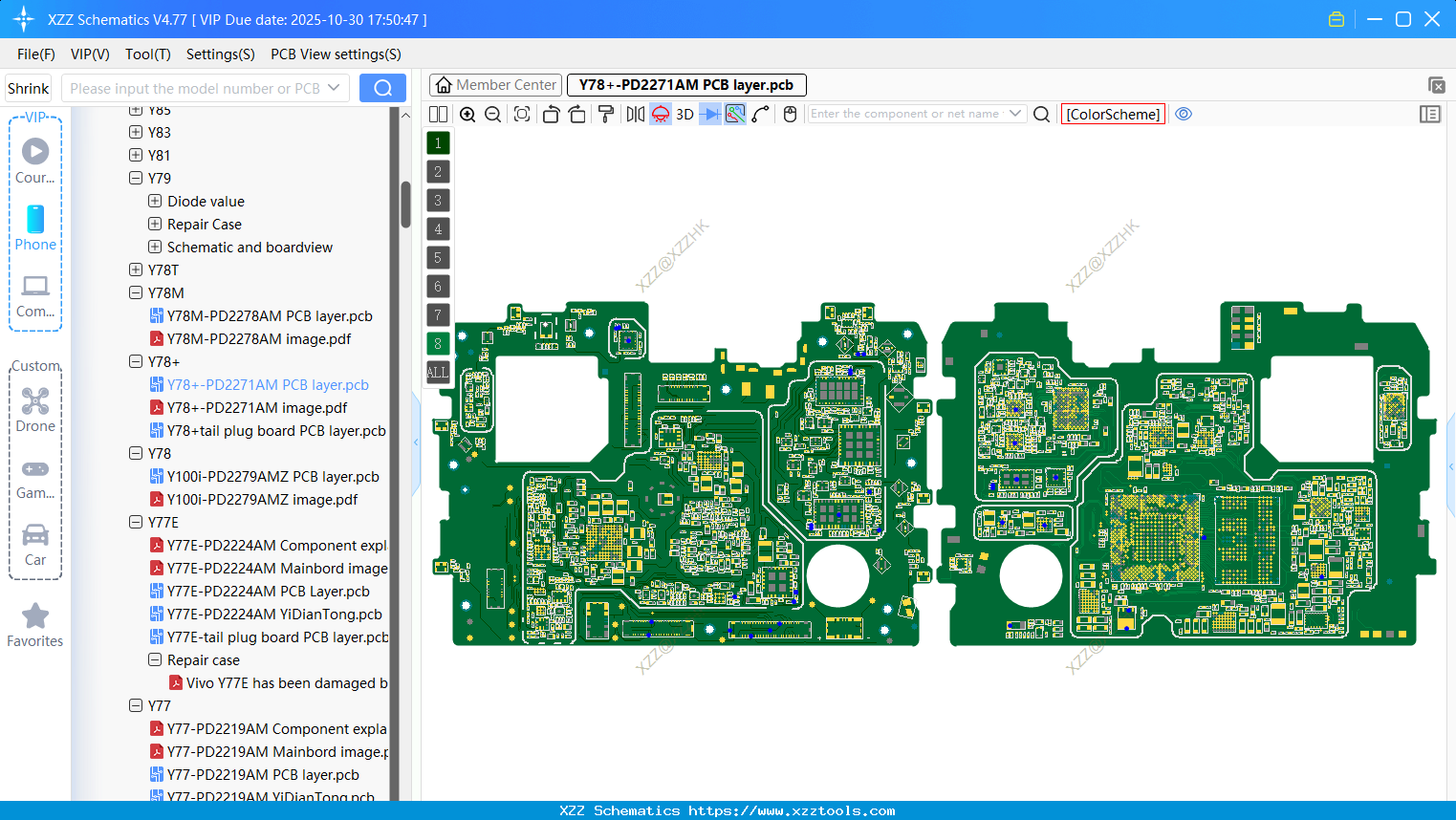This screenshot has width=1456, height=820.
Task: Click the yellow toolbox icon in title bar
Action: pyautogui.click(x=1336, y=19)
